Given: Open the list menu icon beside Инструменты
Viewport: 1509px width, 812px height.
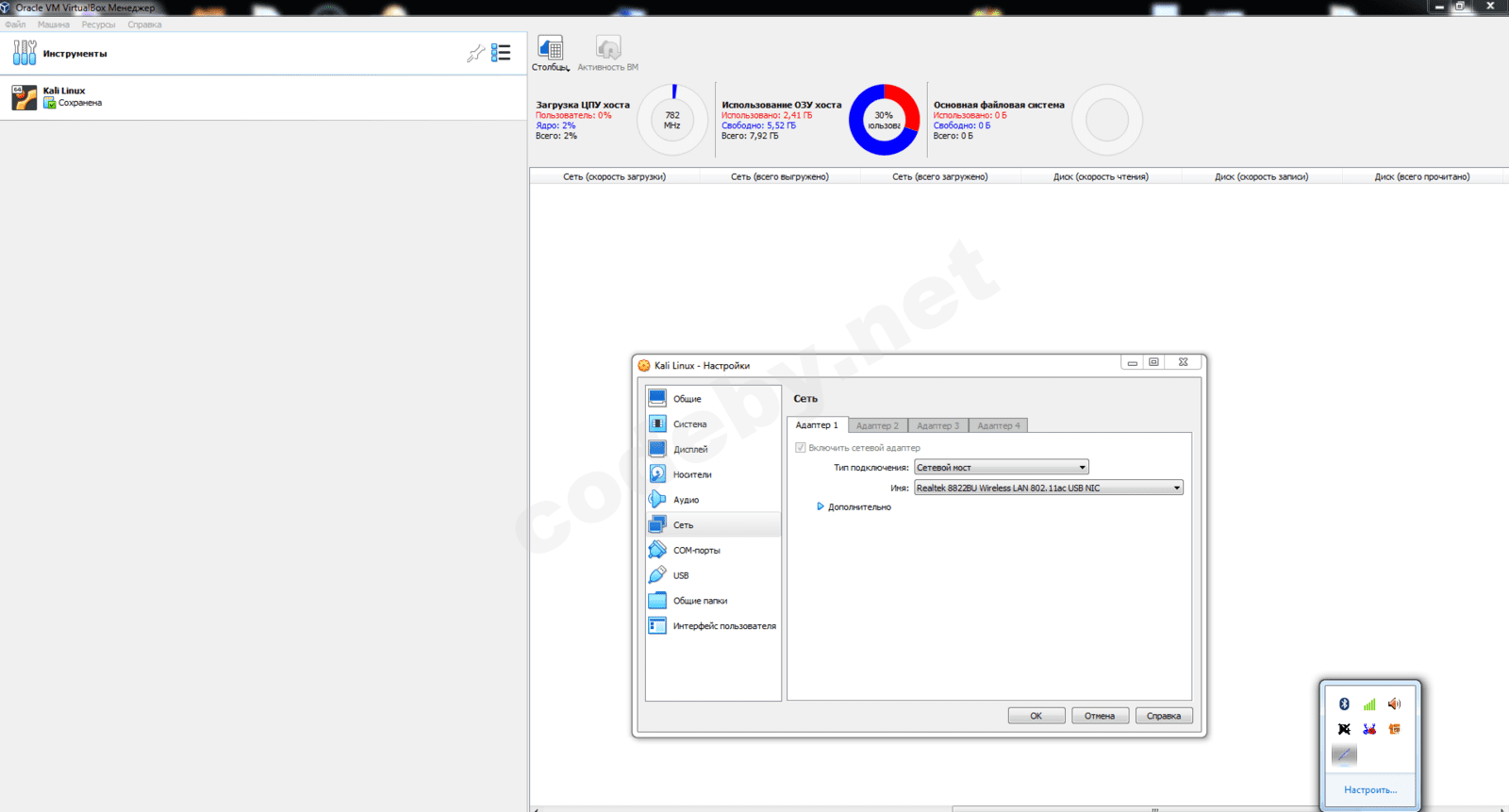Looking at the screenshot, I should pos(501,53).
